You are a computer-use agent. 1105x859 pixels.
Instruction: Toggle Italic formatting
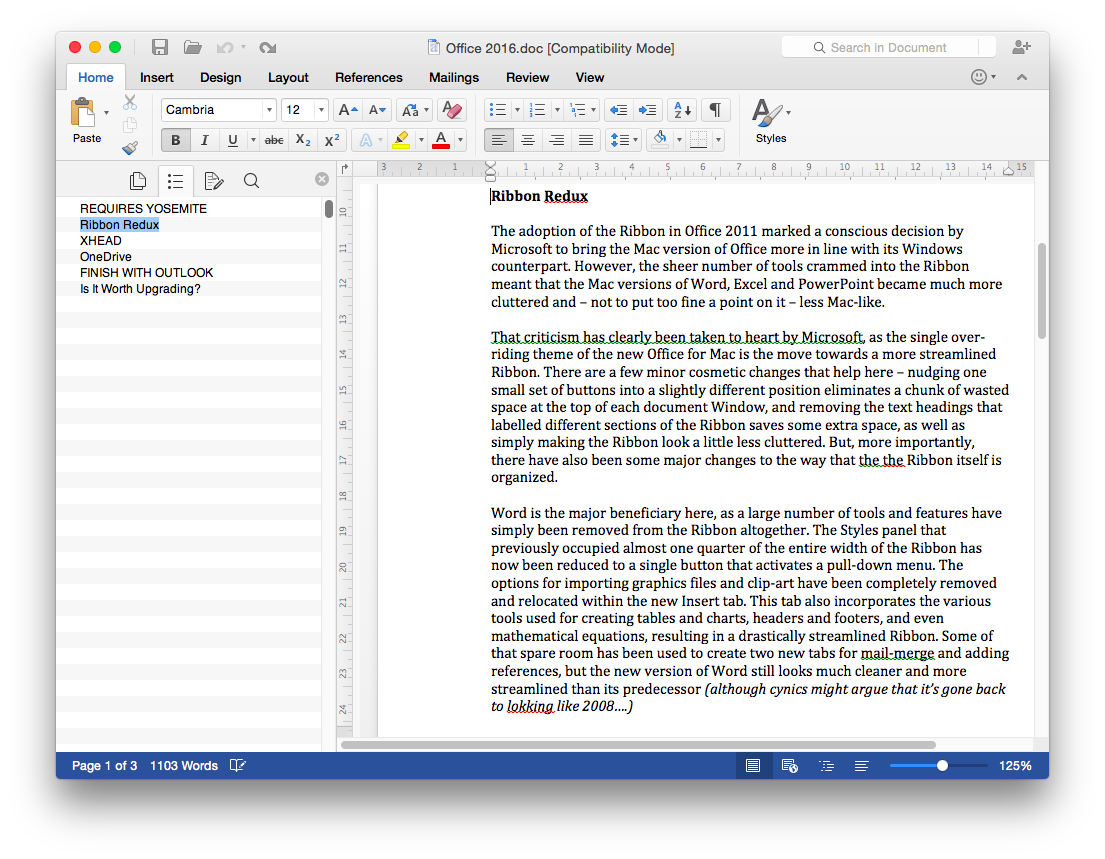tap(204, 140)
